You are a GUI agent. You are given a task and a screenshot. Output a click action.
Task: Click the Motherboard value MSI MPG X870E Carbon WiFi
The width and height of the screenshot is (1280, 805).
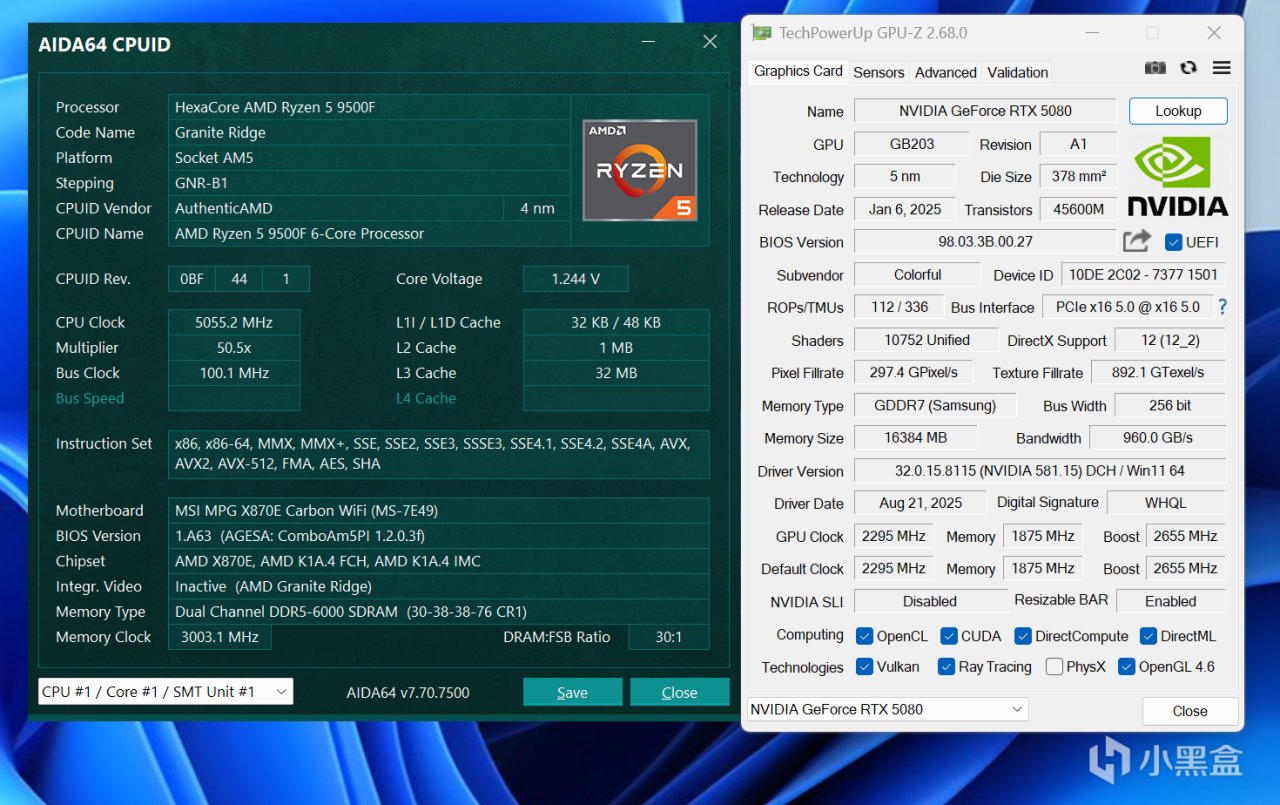point(439,510)
